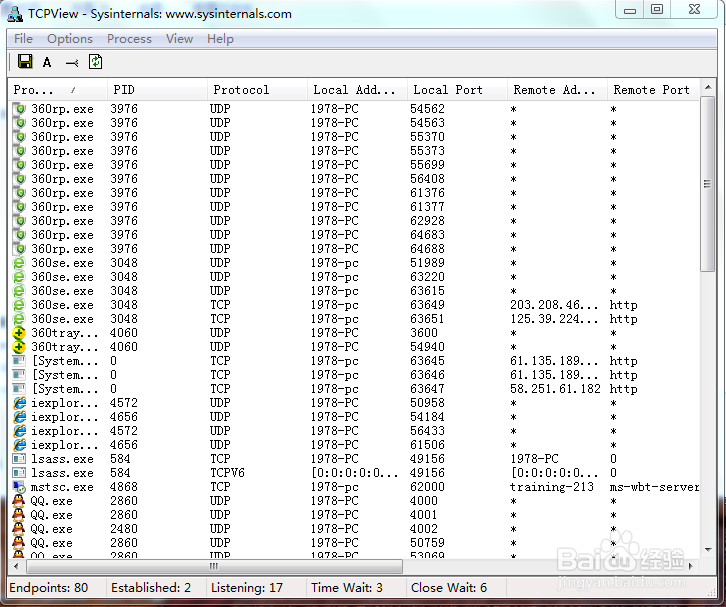Sort by Remote Address column header
726x607 pixels.
[557, 90]
